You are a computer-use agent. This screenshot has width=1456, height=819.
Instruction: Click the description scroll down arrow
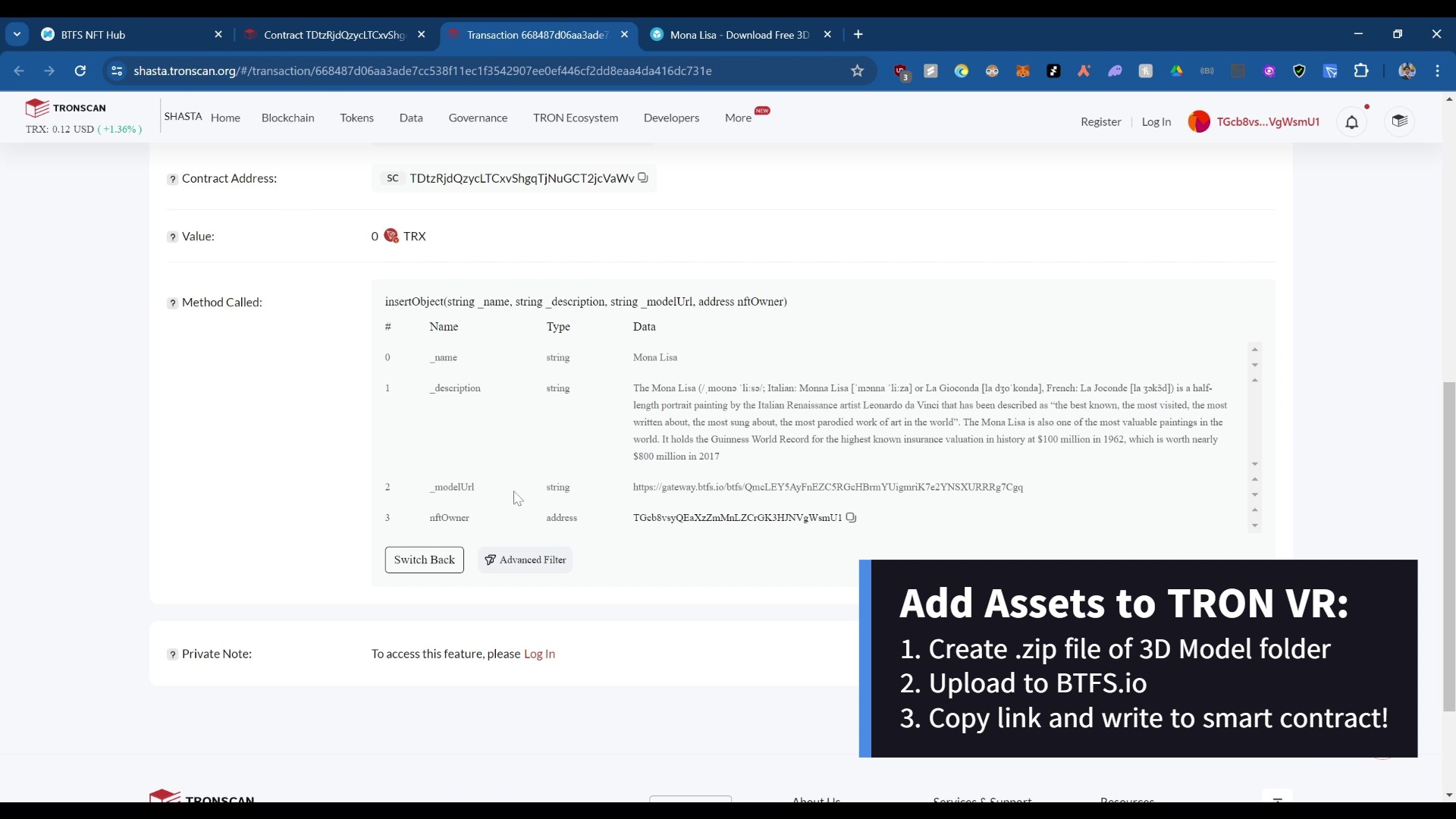point(1255,464)
